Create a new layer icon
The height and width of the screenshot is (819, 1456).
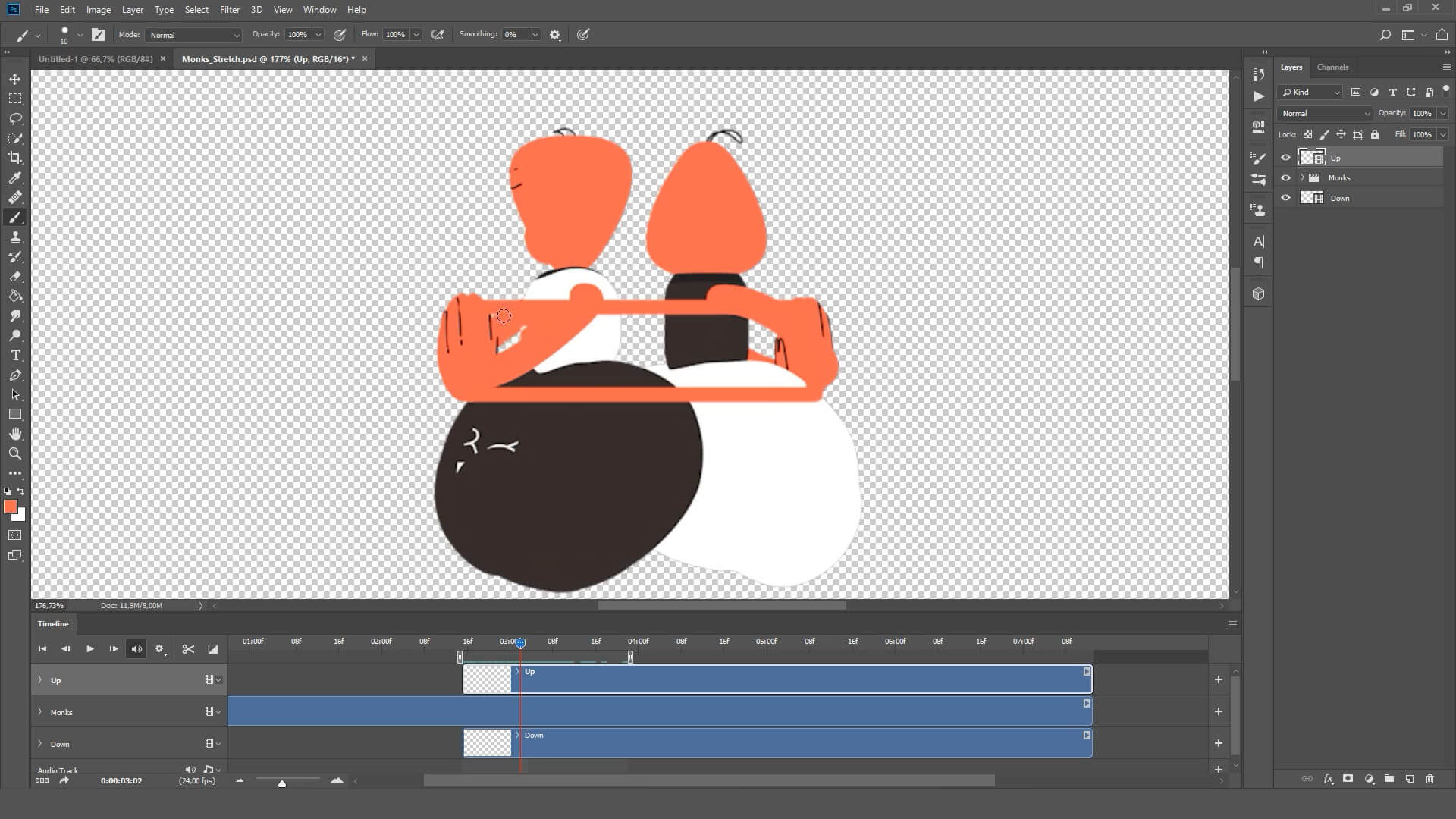(x=1409, y=779)
